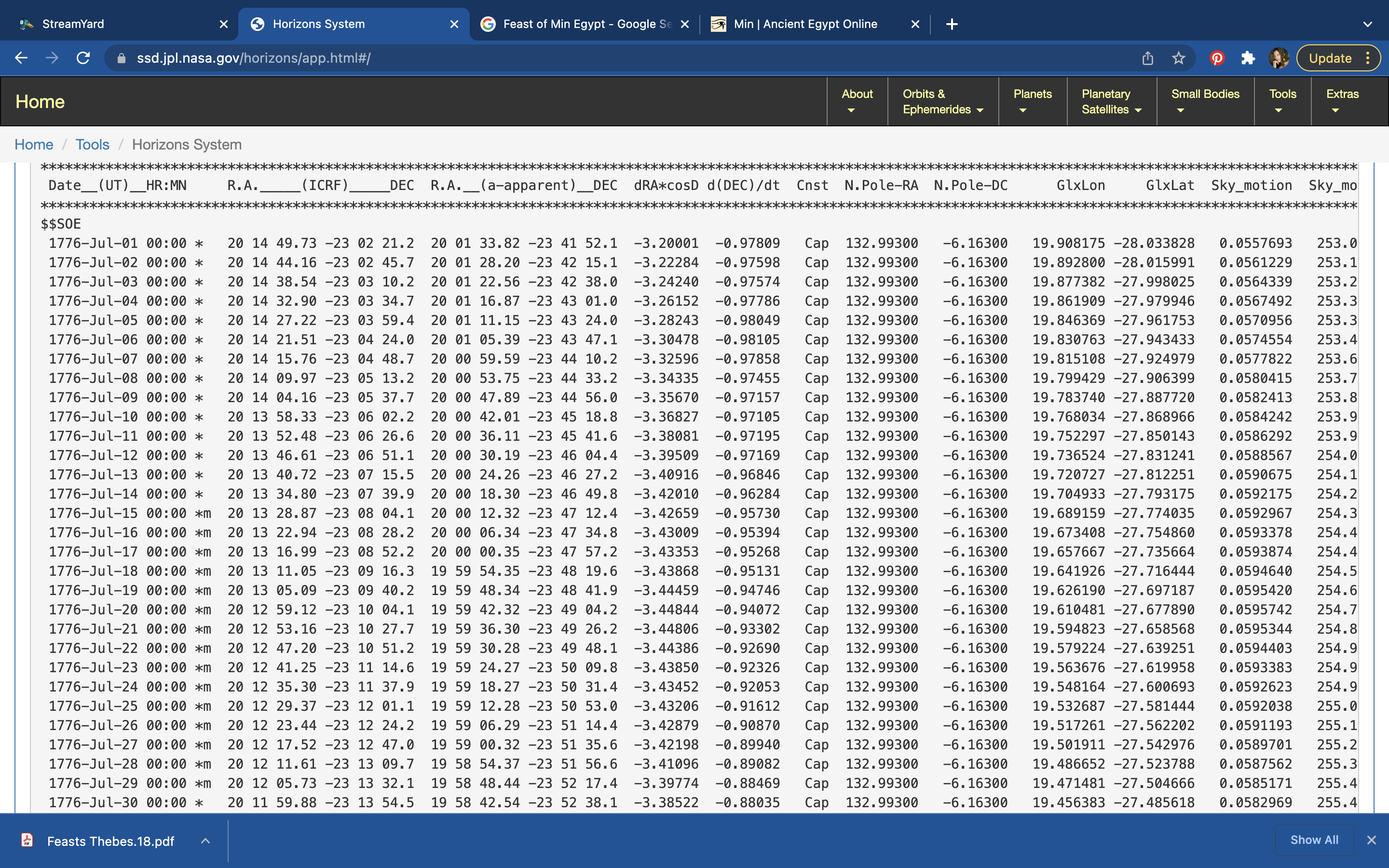Click the dRA*cosD column header
The image size is (1389, 868).
pyautogui.click(x=666, y=186)
